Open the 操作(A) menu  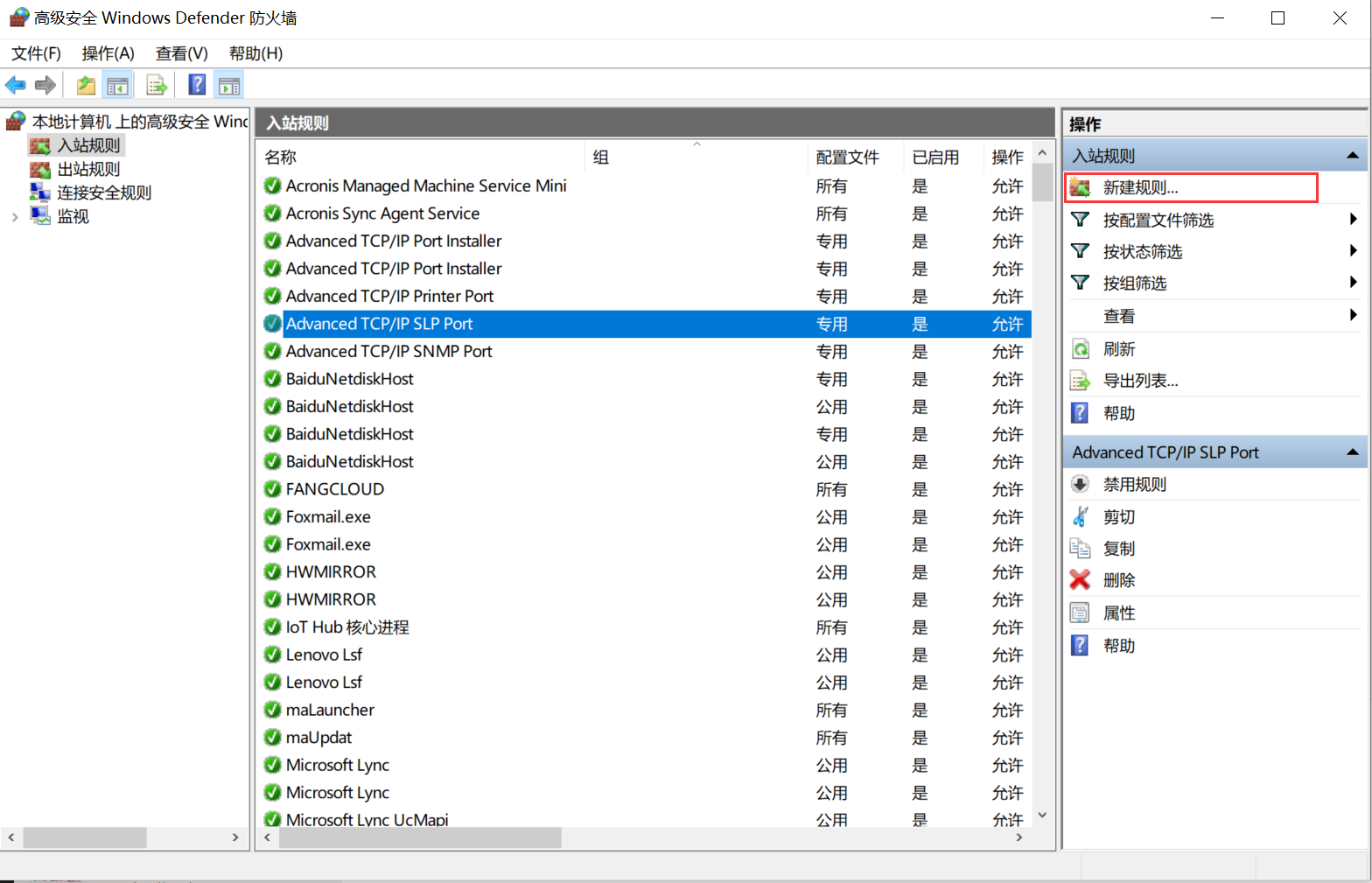(108, 53)
